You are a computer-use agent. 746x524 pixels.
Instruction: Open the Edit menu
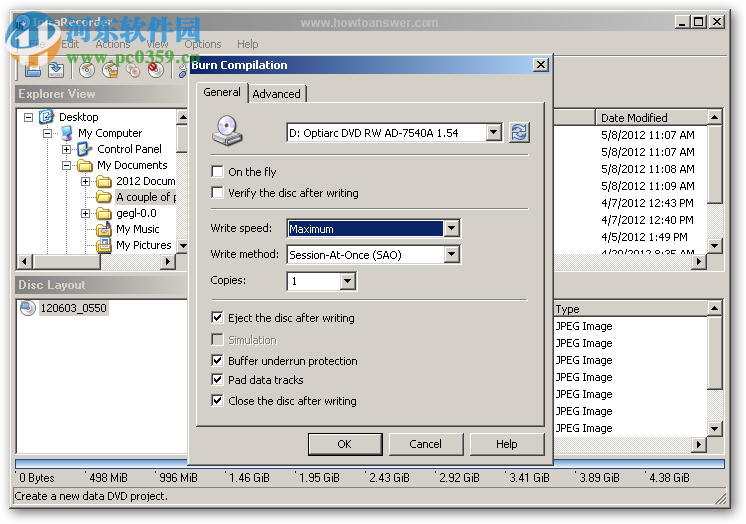tap(70, 44)
